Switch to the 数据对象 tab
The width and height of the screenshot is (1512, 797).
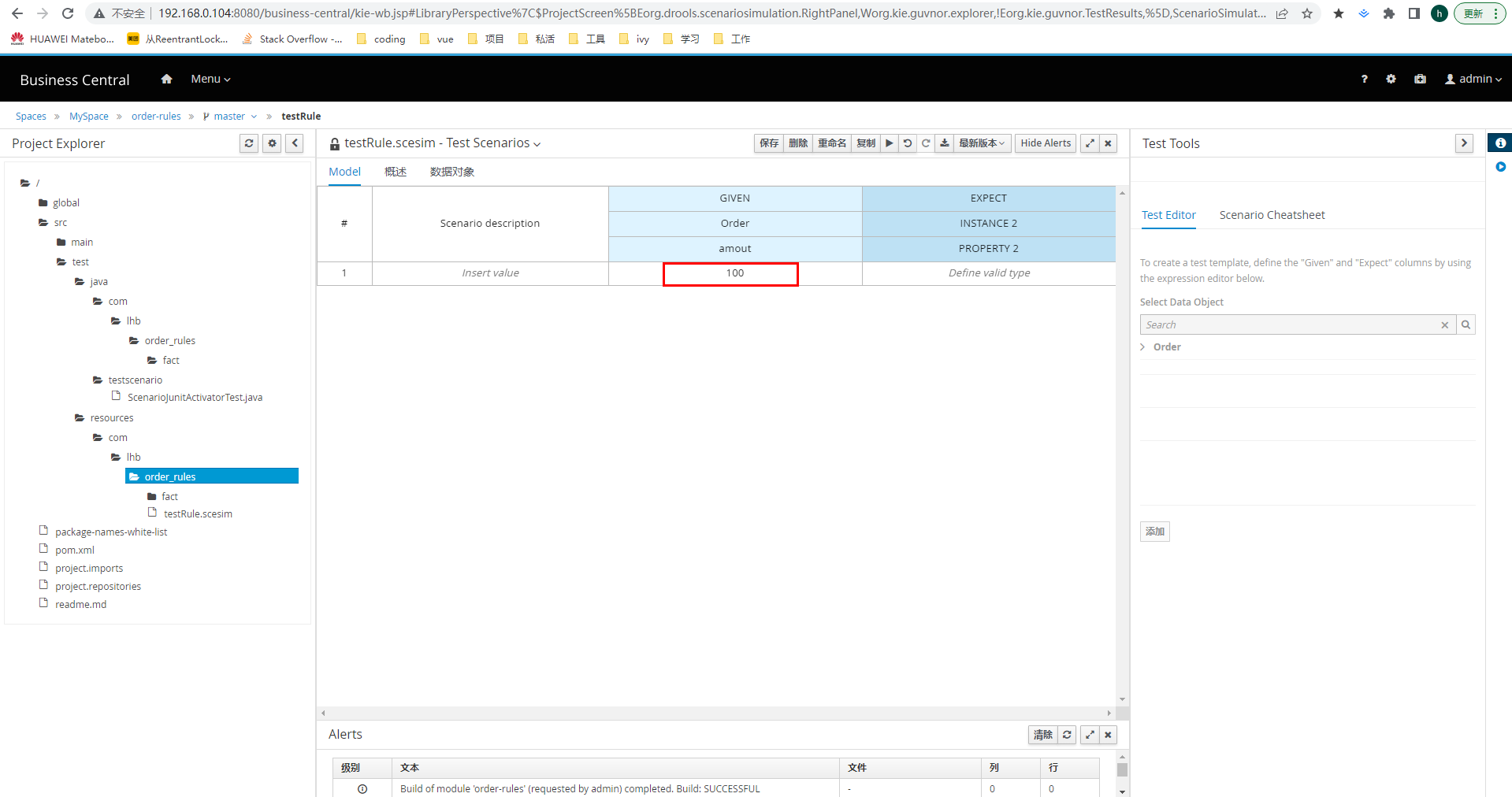coord(451,172)
